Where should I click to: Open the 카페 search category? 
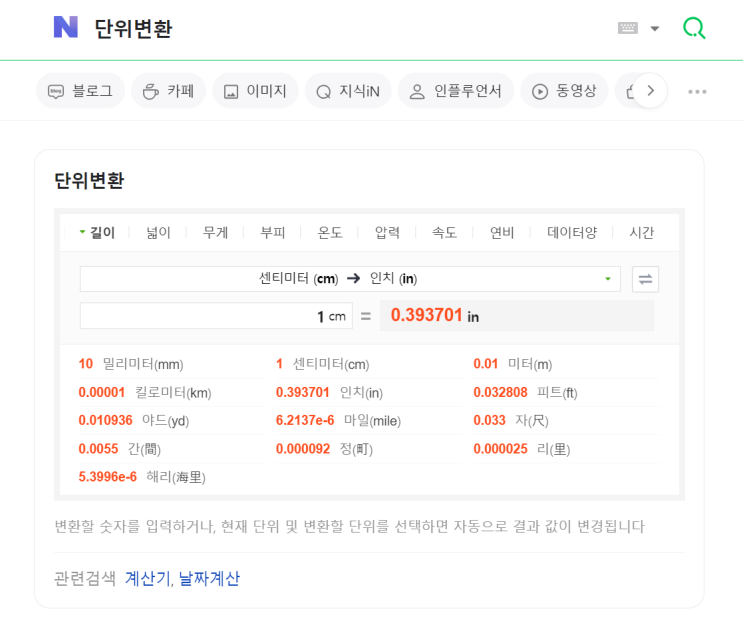(169, 91)
